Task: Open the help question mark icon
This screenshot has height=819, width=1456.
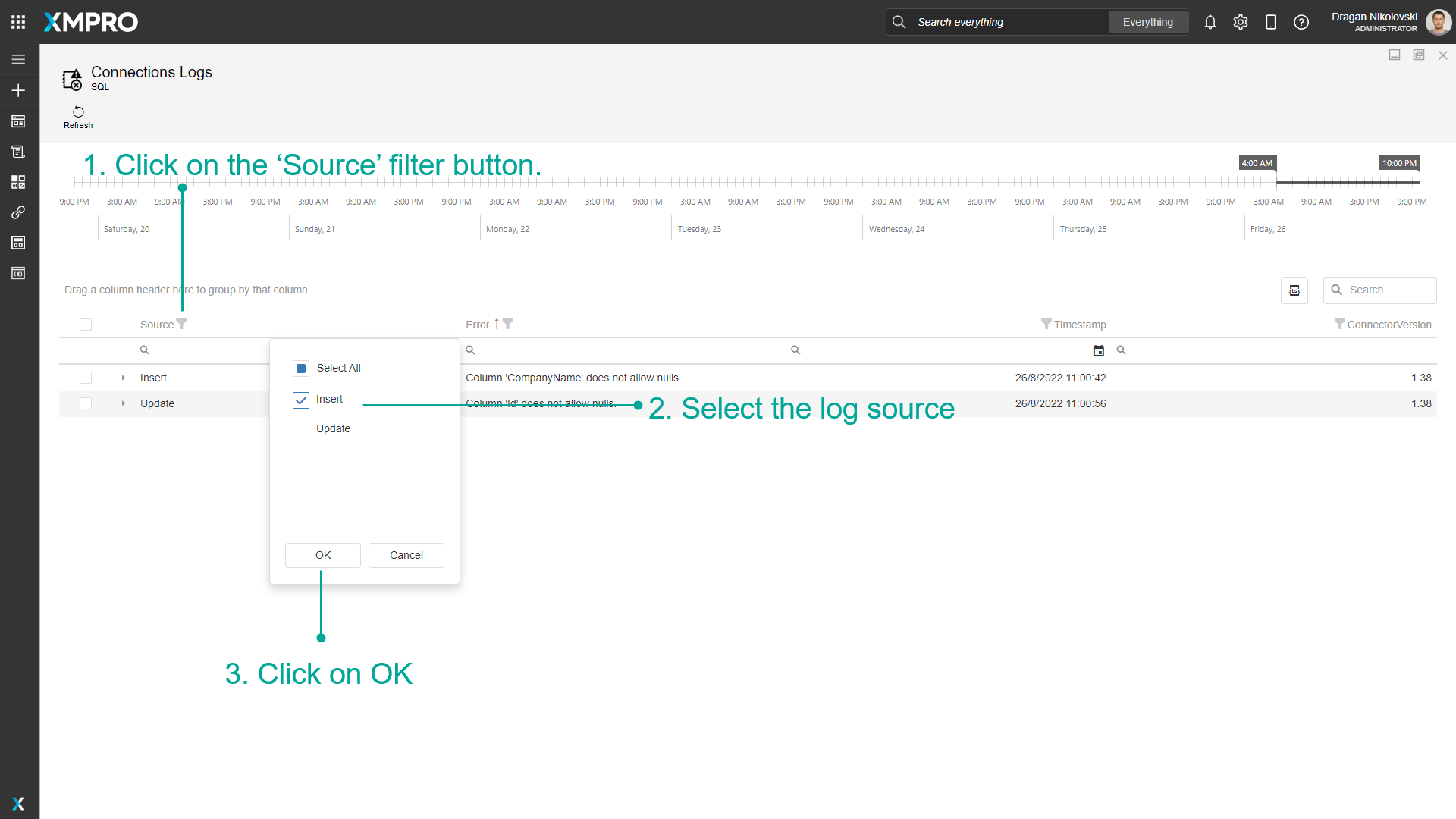Action: 1301,22
